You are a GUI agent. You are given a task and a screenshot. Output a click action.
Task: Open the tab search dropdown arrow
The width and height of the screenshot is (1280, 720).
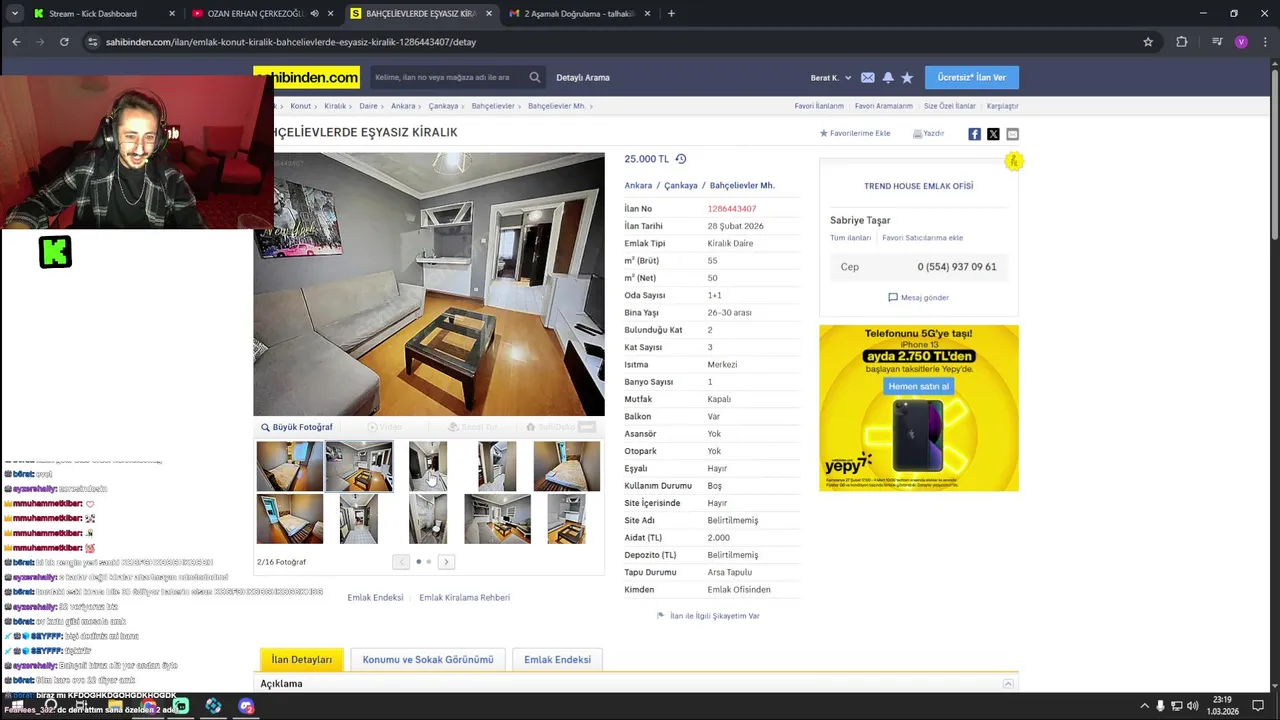pos(14,14)
